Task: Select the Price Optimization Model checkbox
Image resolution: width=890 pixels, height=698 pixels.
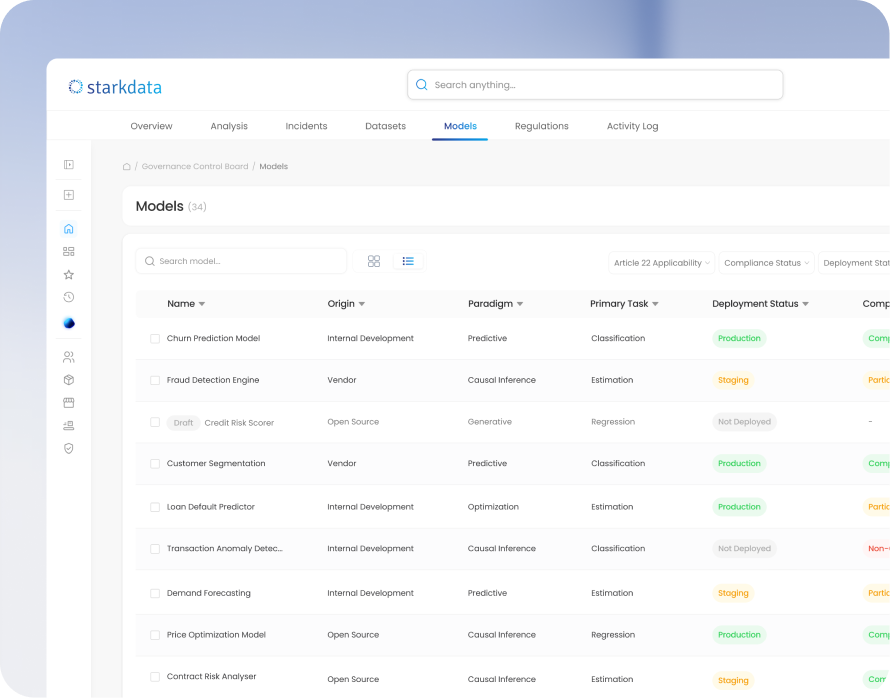Action: tap(155, 635)
